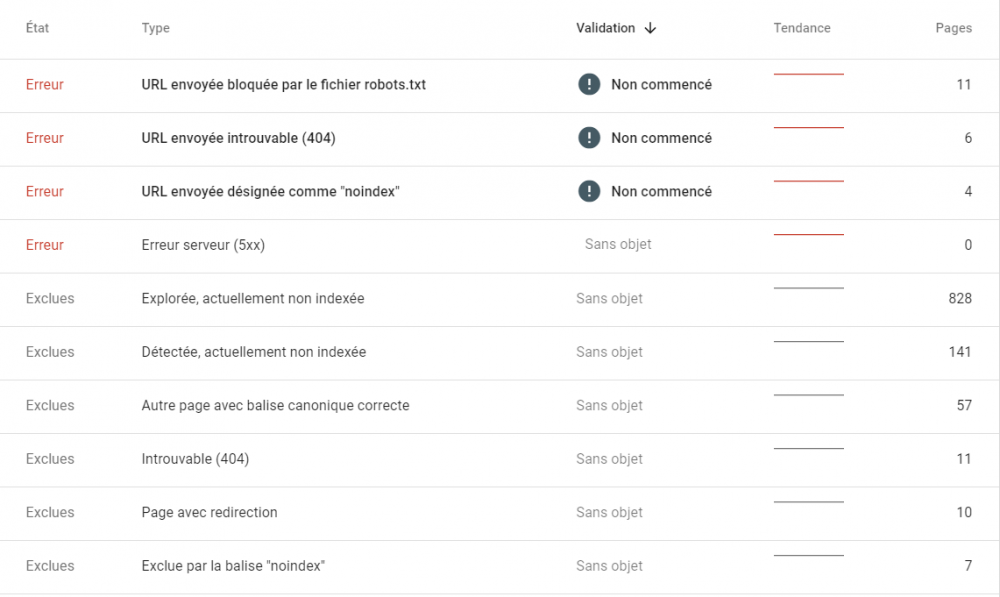Sort by the Pages column header
The height and width of the screenshot is (597, 1000).
(x=953, y=28)
